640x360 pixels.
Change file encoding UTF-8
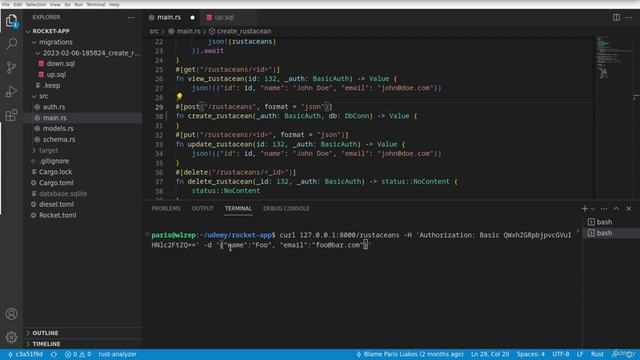point(561,354)
